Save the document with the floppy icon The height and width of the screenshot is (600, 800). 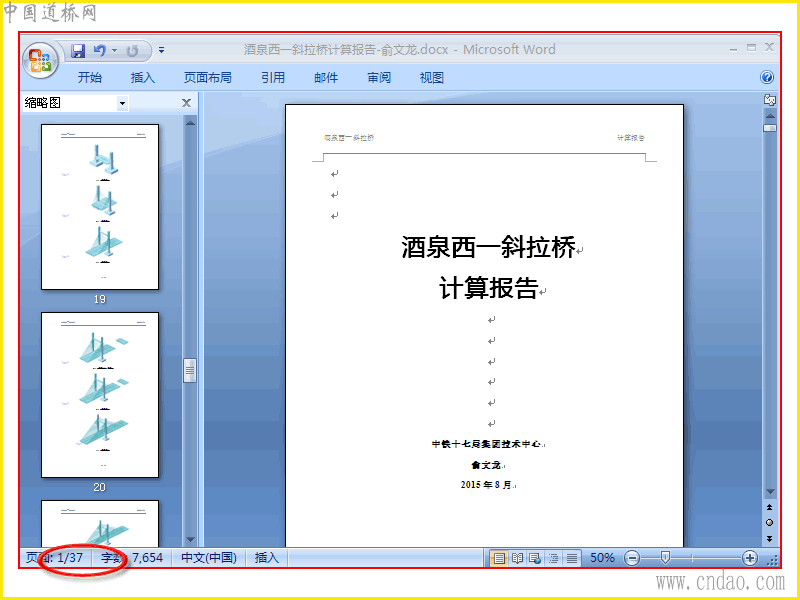78,51
